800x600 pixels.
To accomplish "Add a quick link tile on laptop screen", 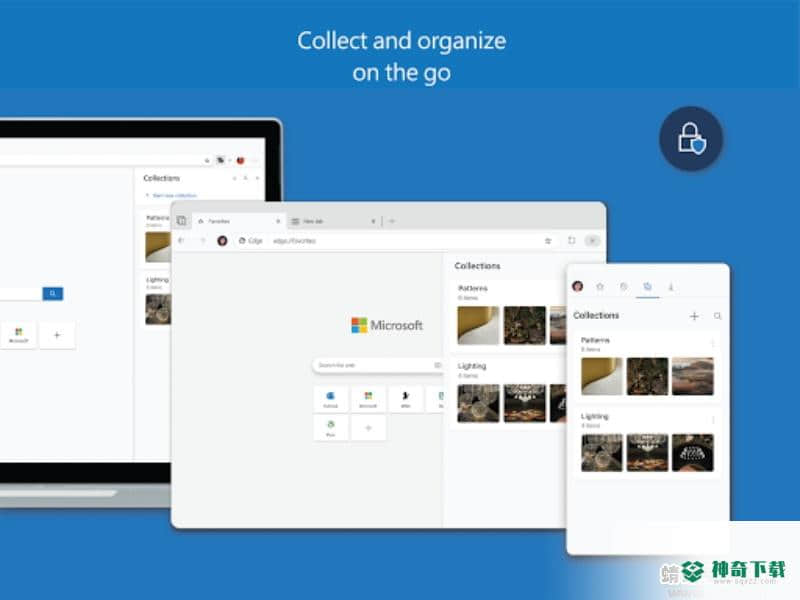I will (x=57, y=335).
